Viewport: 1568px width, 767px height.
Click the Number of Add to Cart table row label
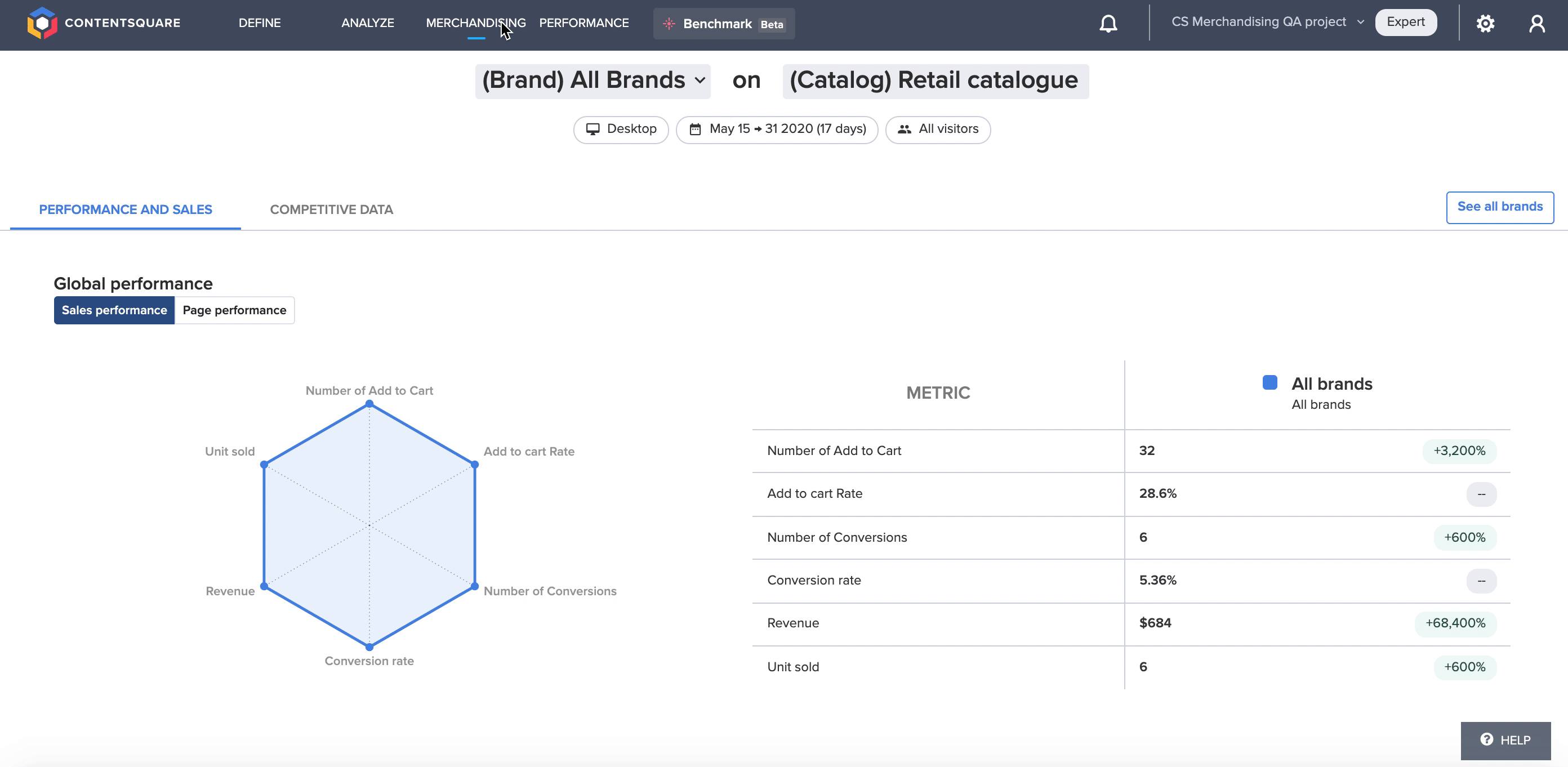click(834, 451)
